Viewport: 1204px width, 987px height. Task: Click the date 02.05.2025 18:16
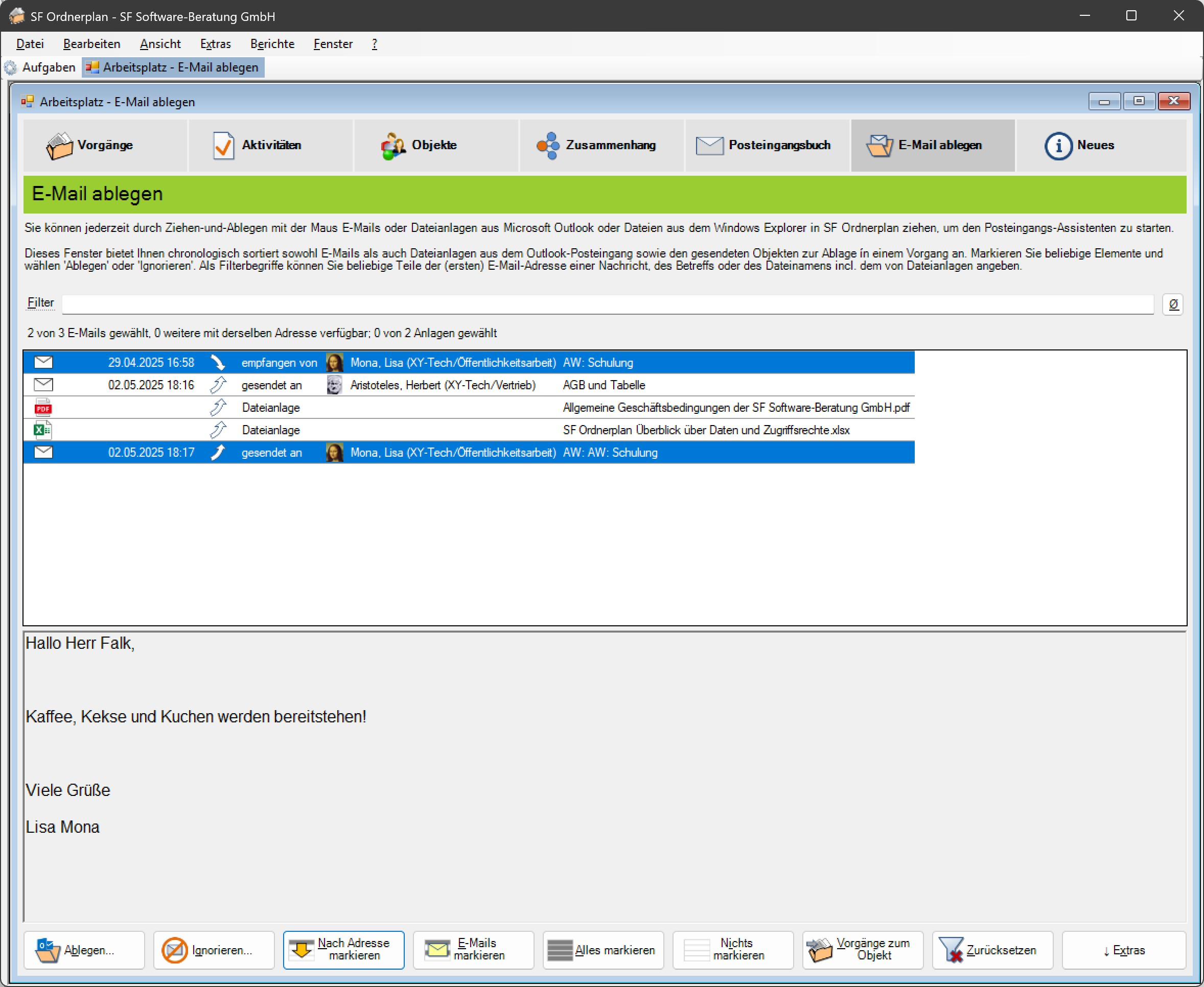[x=151, y=386]
